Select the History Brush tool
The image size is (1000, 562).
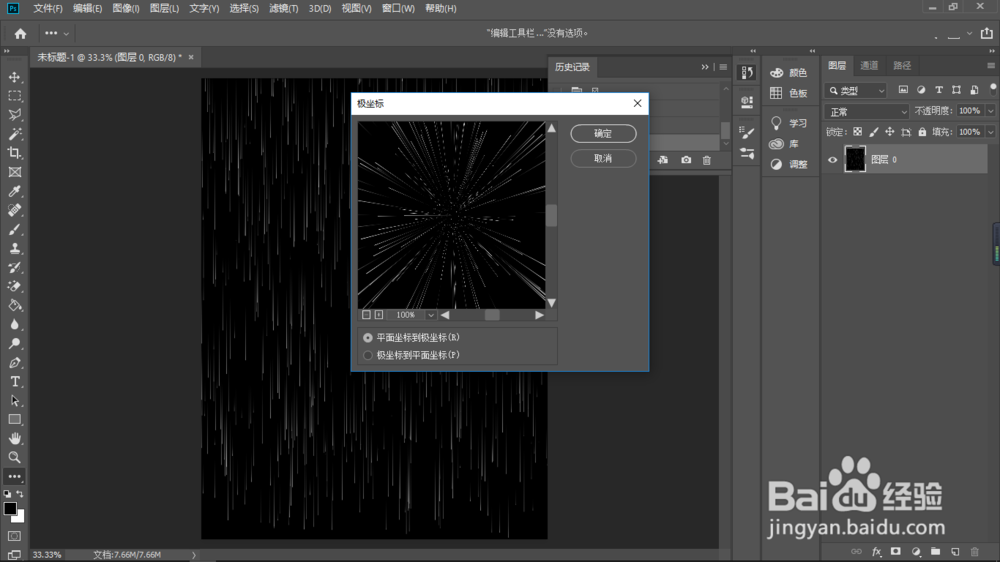click(15, 268)
